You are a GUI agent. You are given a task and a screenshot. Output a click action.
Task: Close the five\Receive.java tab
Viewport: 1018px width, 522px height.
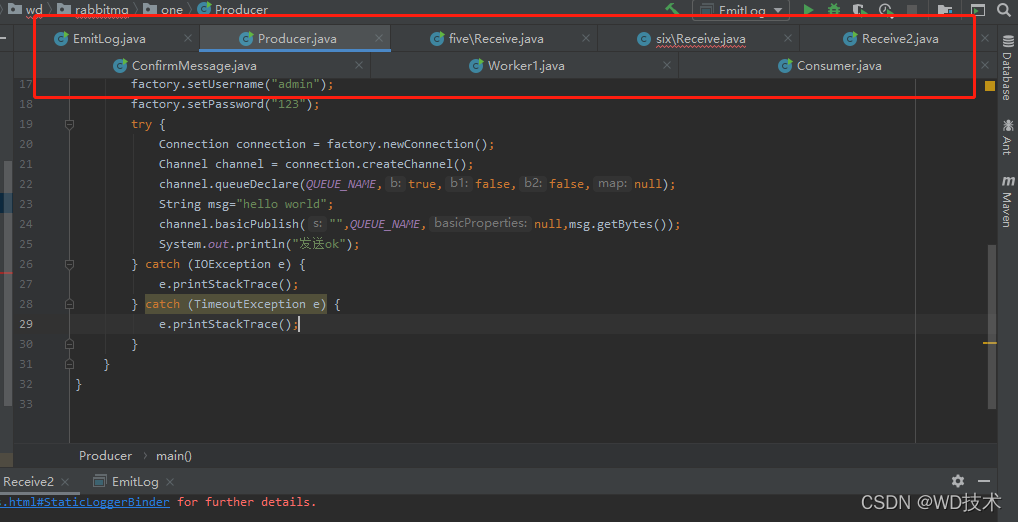(x=586, y=38)
